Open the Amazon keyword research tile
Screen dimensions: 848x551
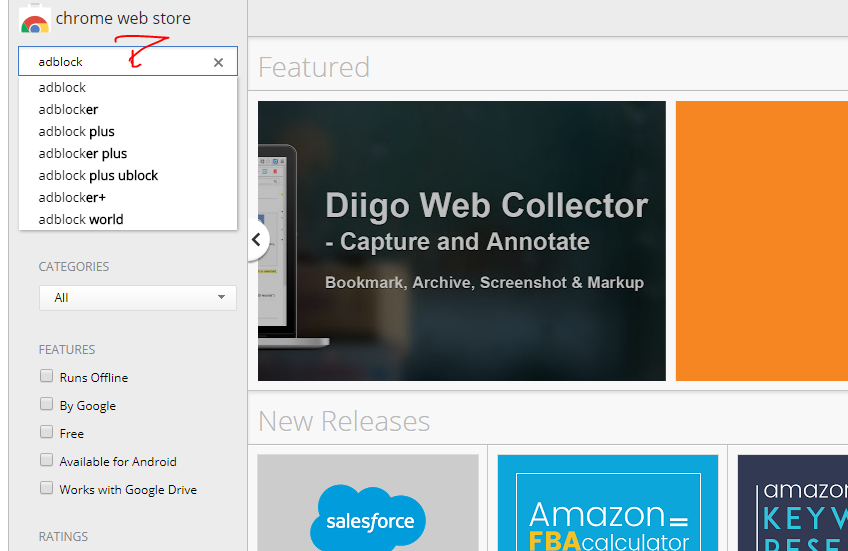[x=793, y=503]
